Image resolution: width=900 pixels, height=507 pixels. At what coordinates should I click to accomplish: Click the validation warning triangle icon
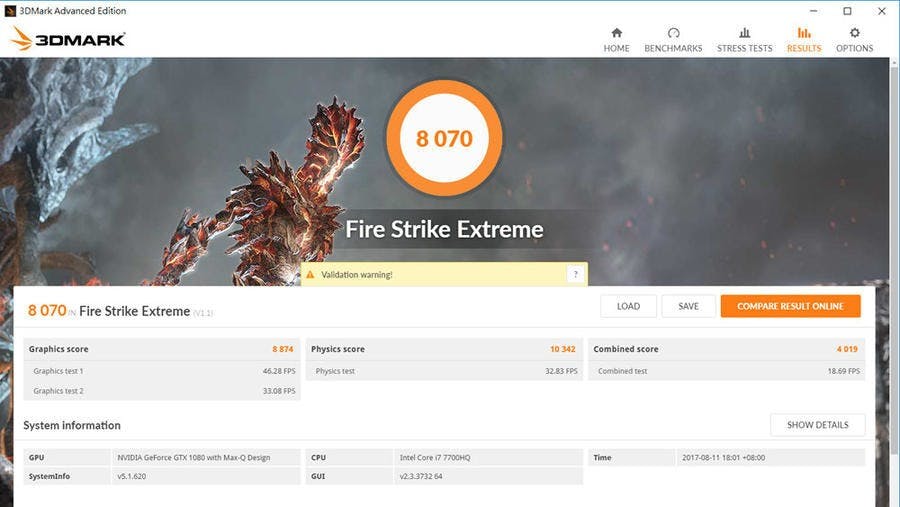point(310,274)
